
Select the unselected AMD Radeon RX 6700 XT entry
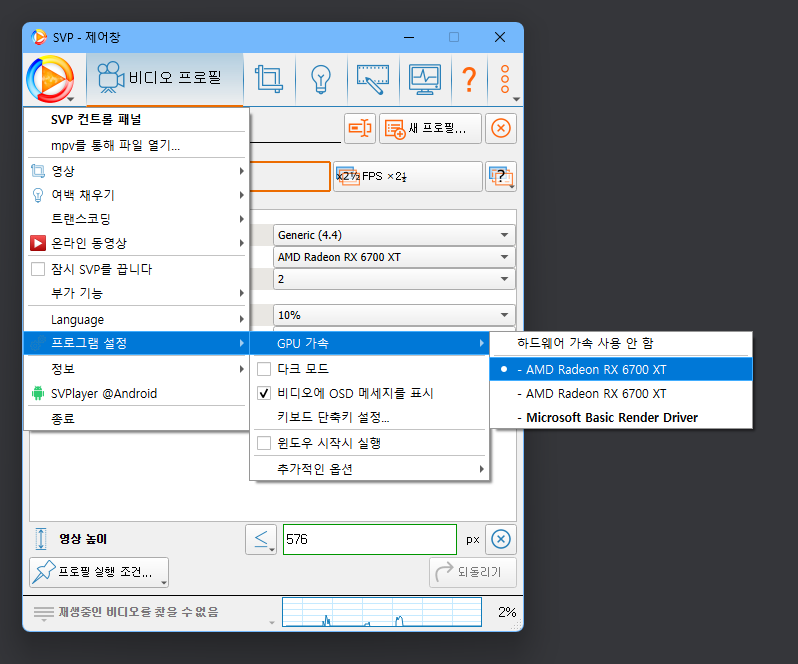(621, 393)
